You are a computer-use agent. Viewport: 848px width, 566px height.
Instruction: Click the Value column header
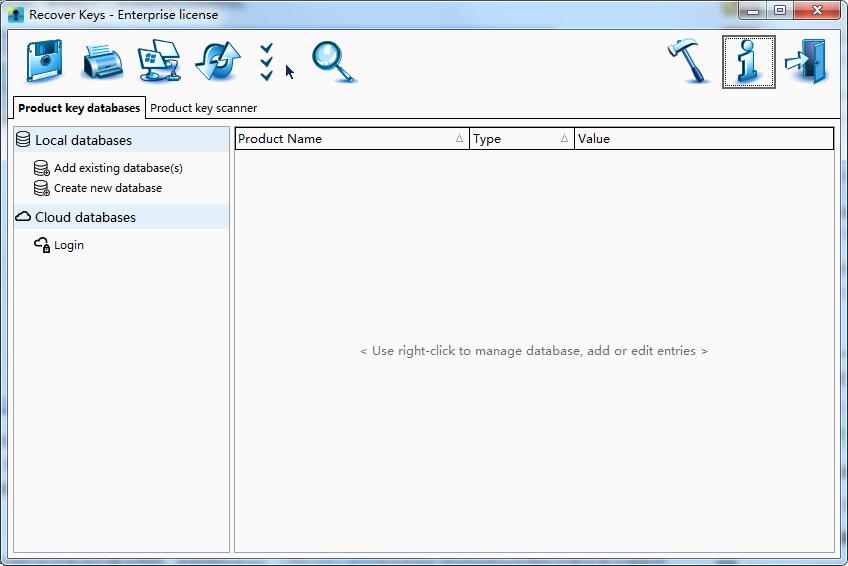(x=704, y=139)
